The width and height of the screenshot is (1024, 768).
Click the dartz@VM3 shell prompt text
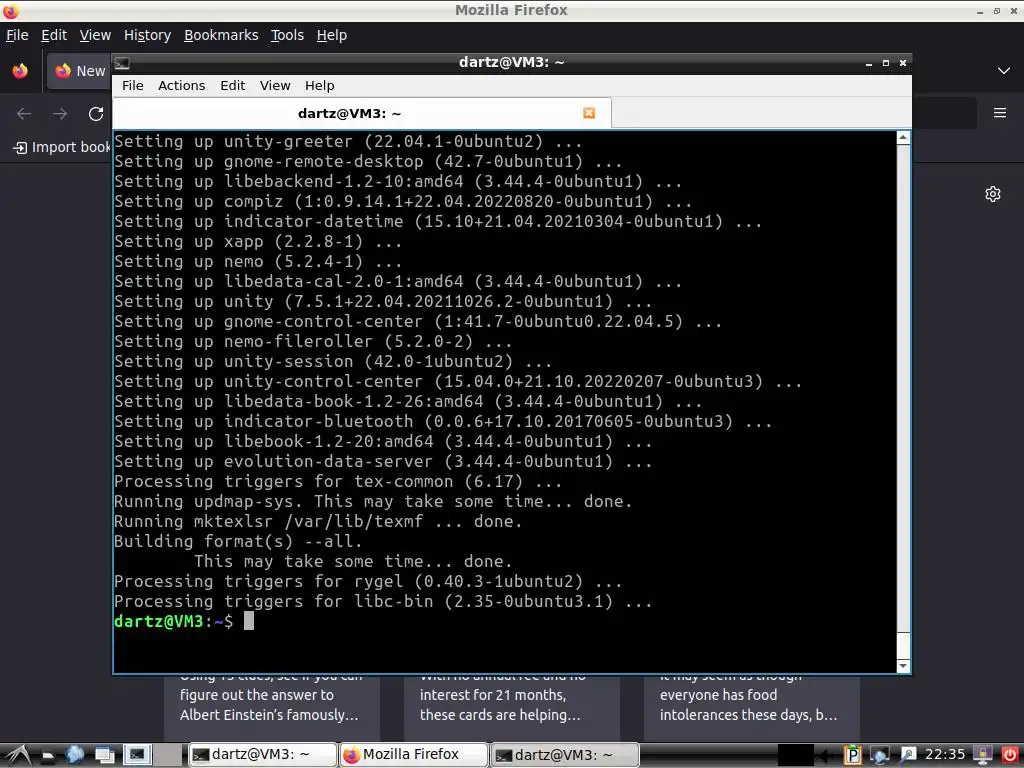pos(173,621)
